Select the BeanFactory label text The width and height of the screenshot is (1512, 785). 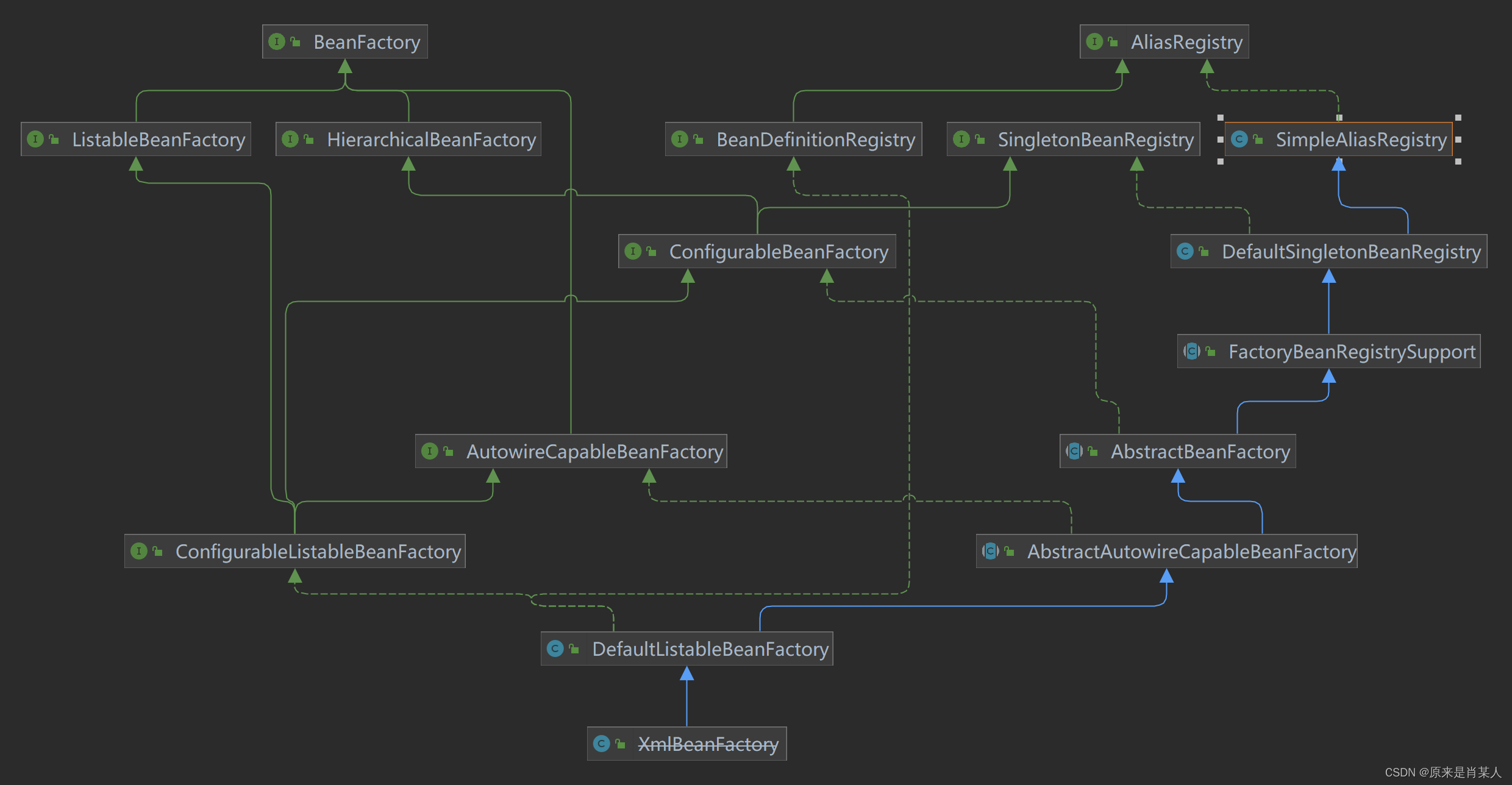coord(367,42)
